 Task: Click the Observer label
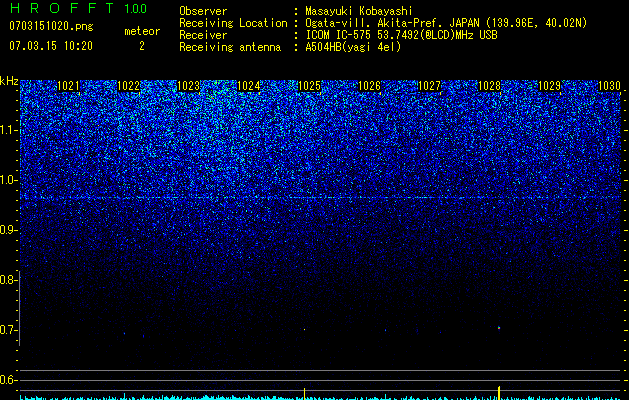click(x=203, y=11)
